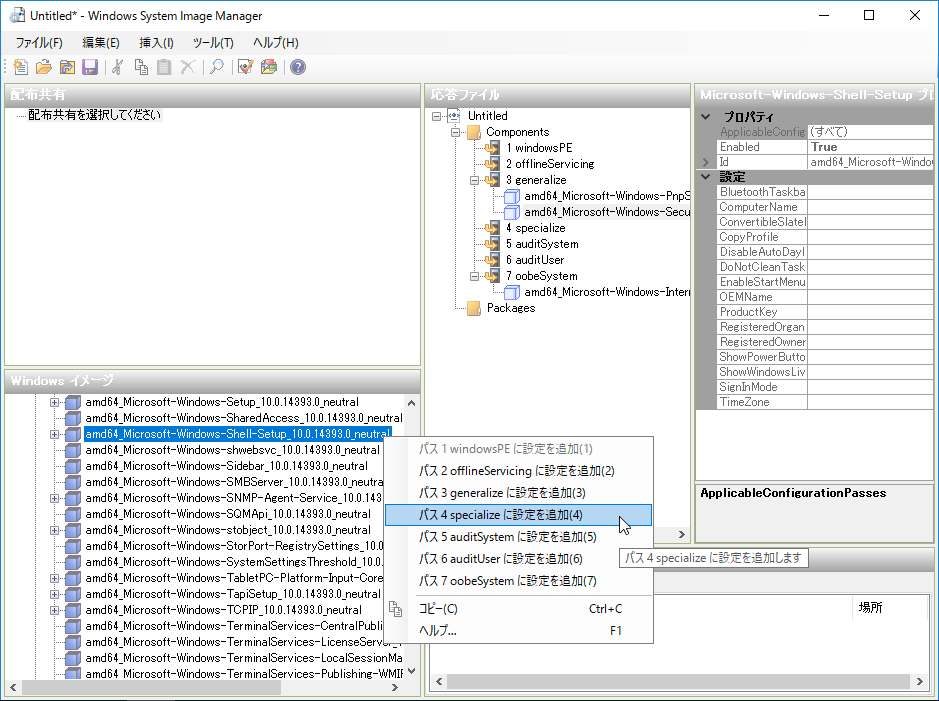Click the Shell-Setup component cube icon
Screen dimensions: 939x701
click(73, 434)
